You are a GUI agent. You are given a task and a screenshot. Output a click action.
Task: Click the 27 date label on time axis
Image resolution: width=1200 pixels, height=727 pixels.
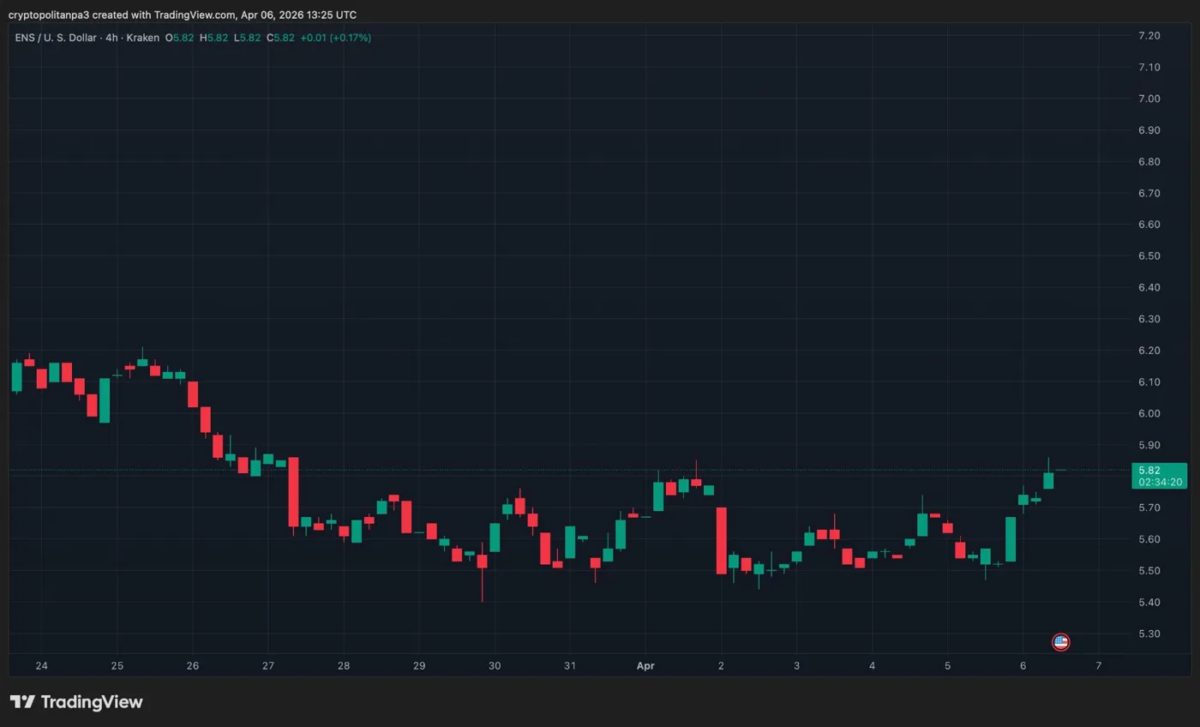pos(268,666)
